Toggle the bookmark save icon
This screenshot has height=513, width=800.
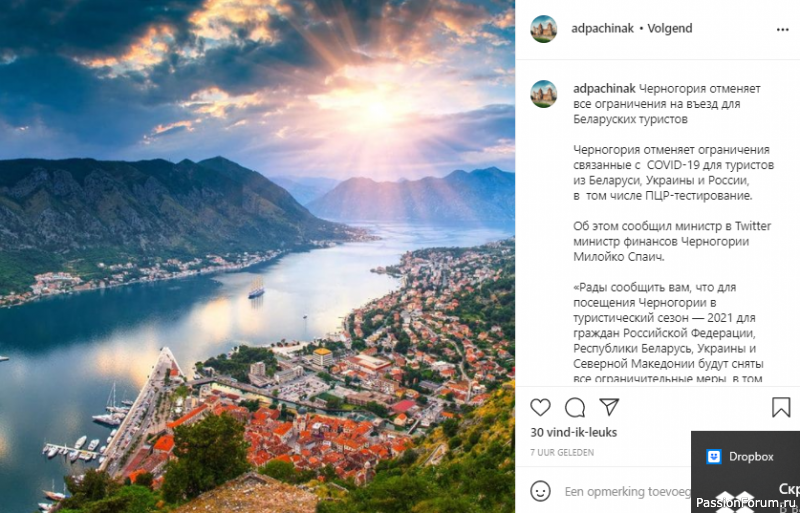(x=781, y=407)
